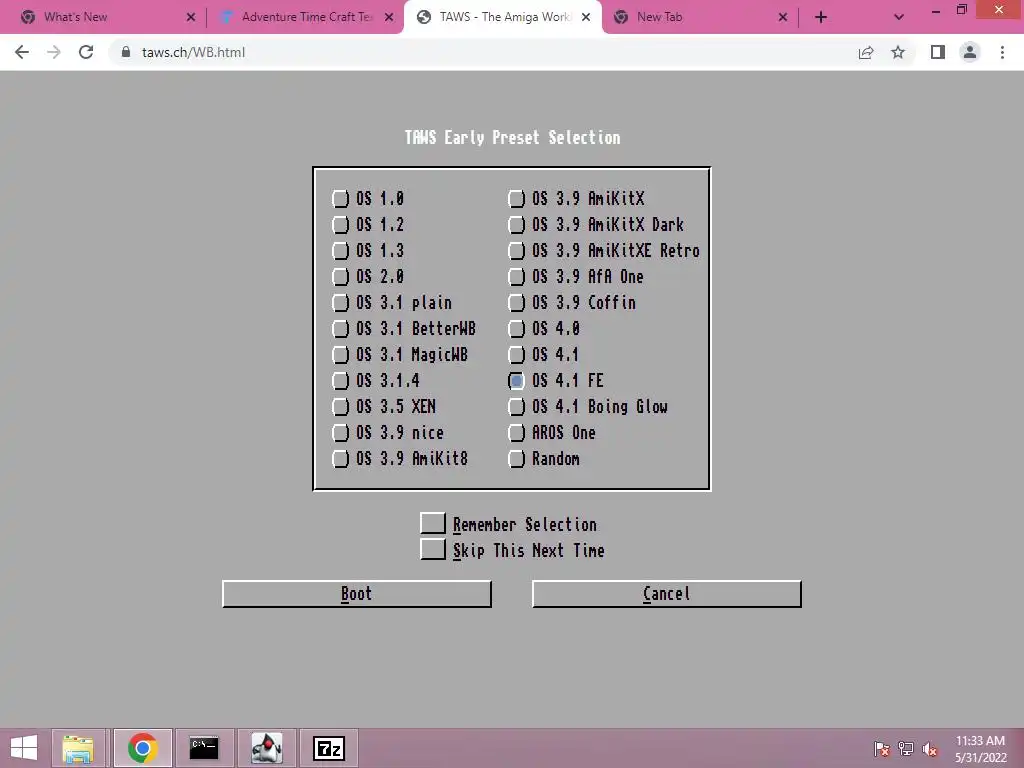1024x768 pixels.
Task: Close the New Tab tab
Action: point(783,17)
